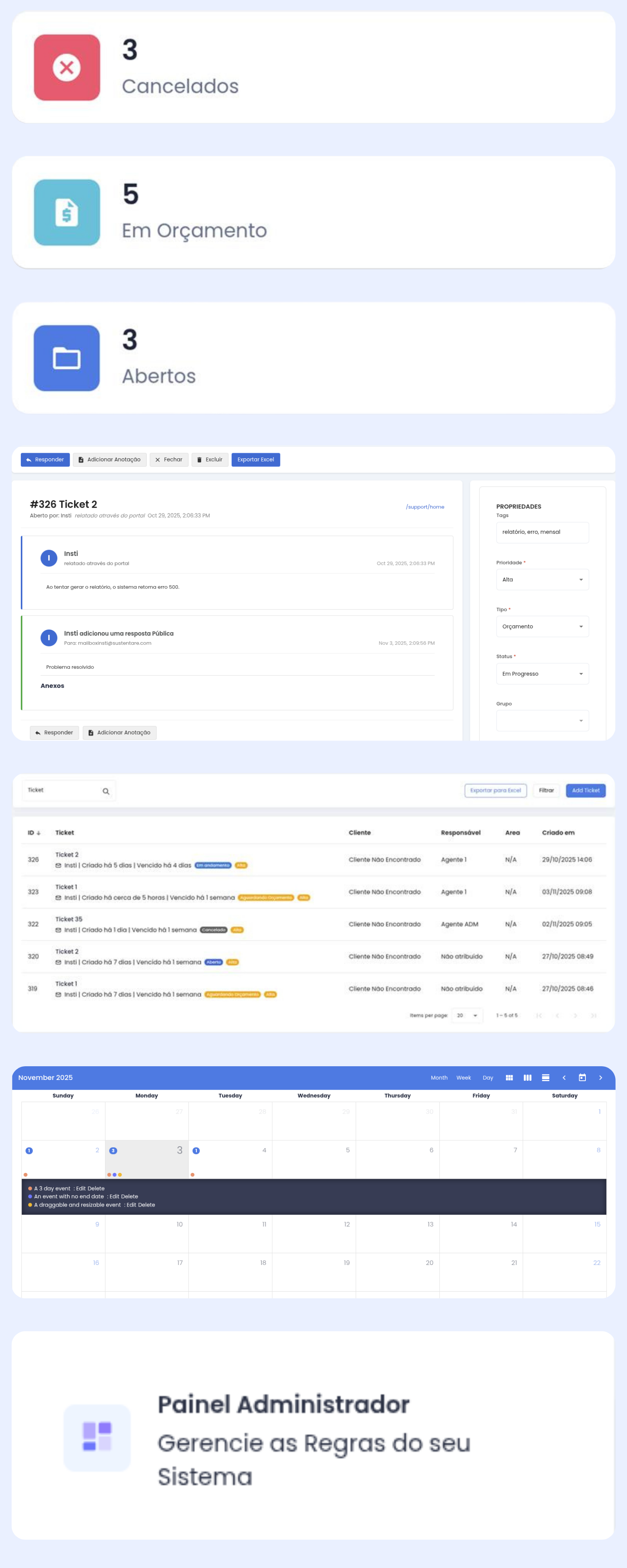
Task: Click the Tags input field
Action: [x=542, y=532]
